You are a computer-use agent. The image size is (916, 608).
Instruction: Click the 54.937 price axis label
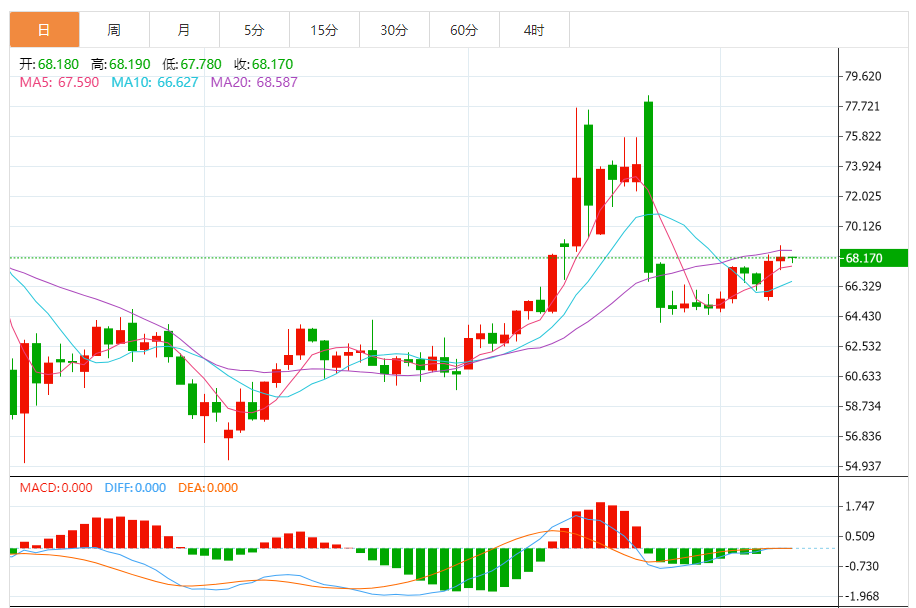863,466
